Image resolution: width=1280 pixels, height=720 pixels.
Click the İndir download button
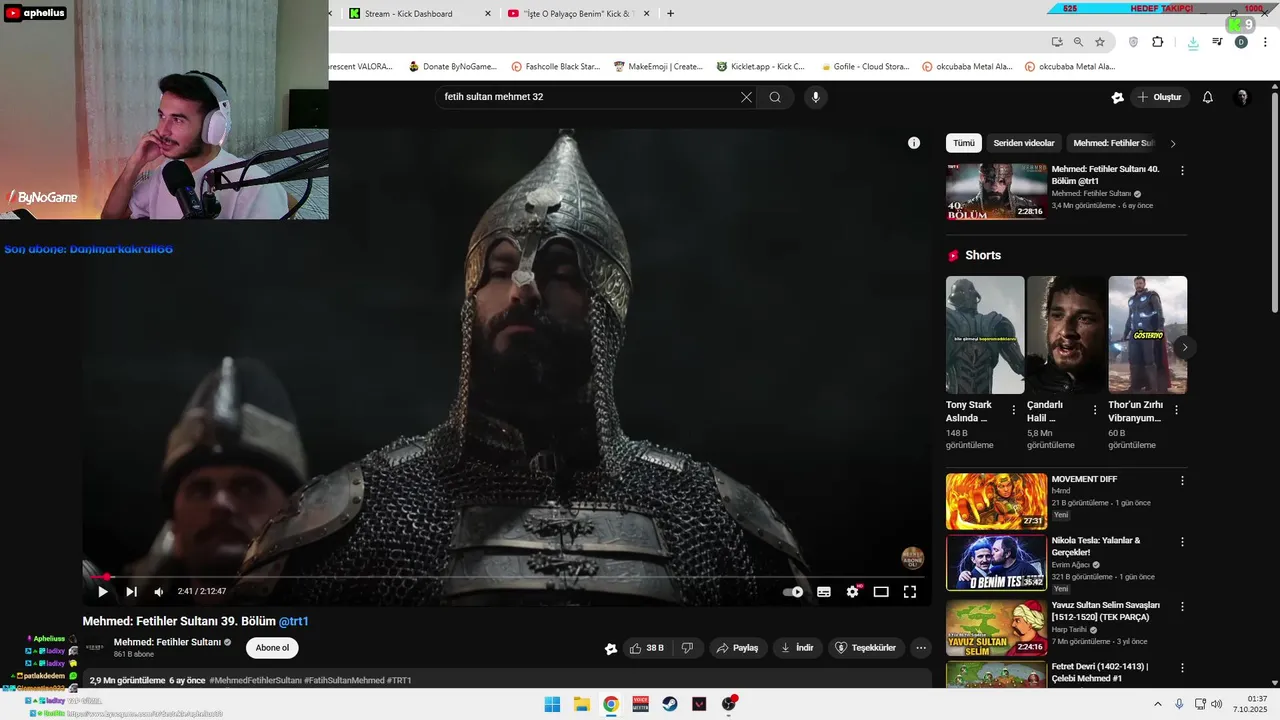tap(797, 648)
